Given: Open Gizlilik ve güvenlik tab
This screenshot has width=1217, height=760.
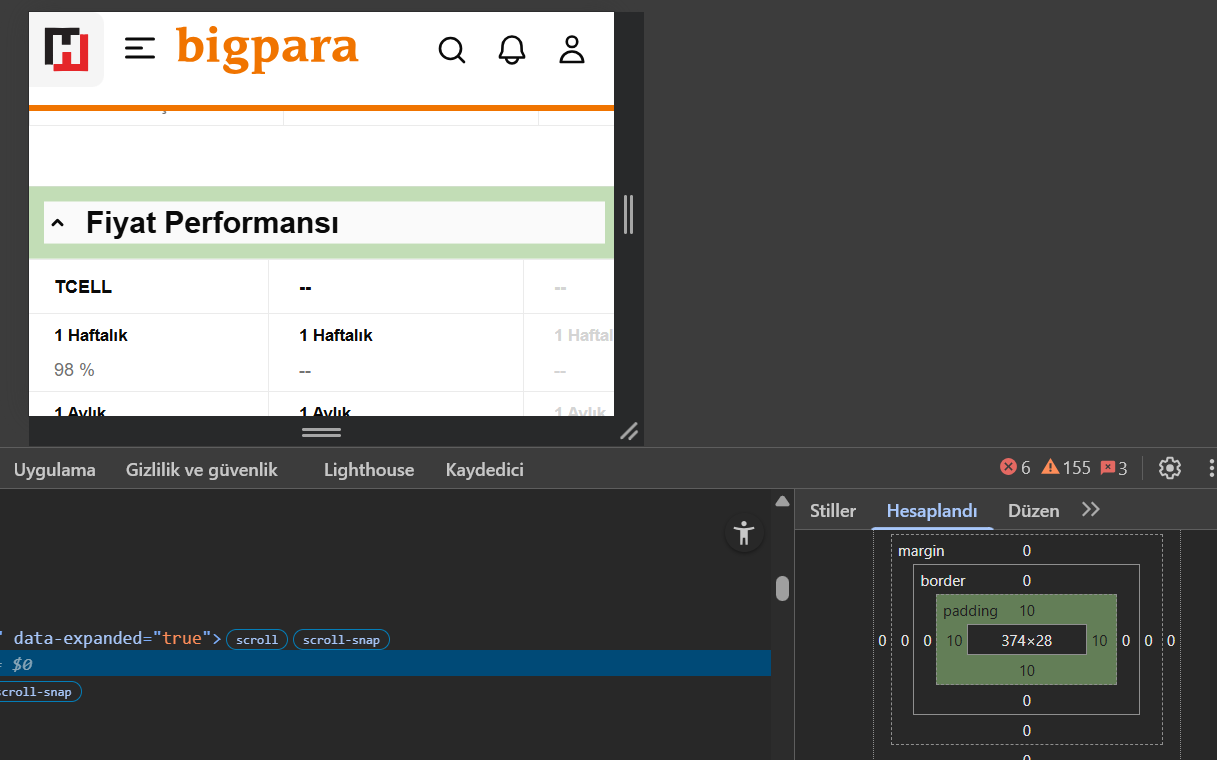Looking at the screenshot, I should coord(202,469).
